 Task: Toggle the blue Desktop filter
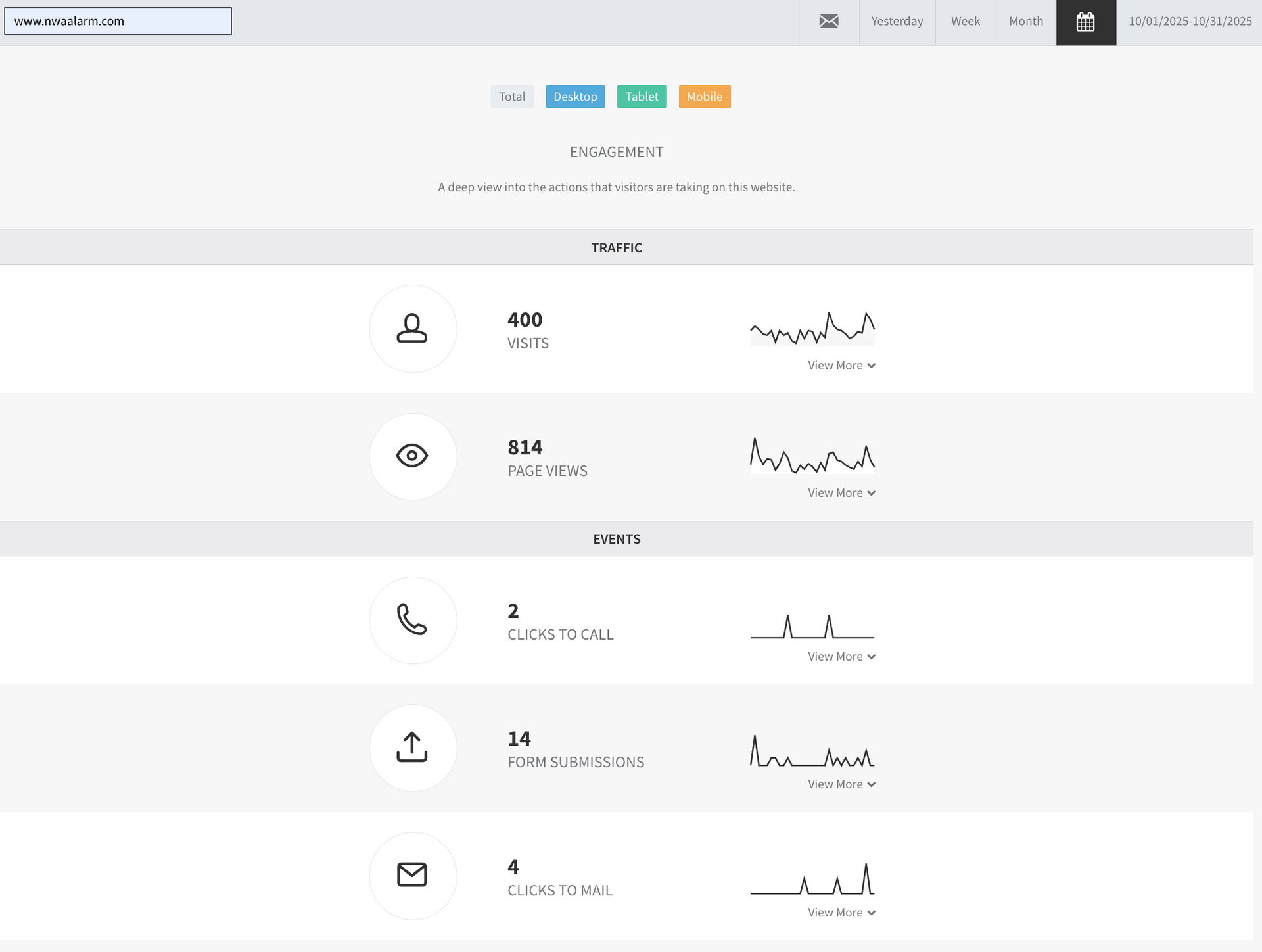[x=575, y=97]
